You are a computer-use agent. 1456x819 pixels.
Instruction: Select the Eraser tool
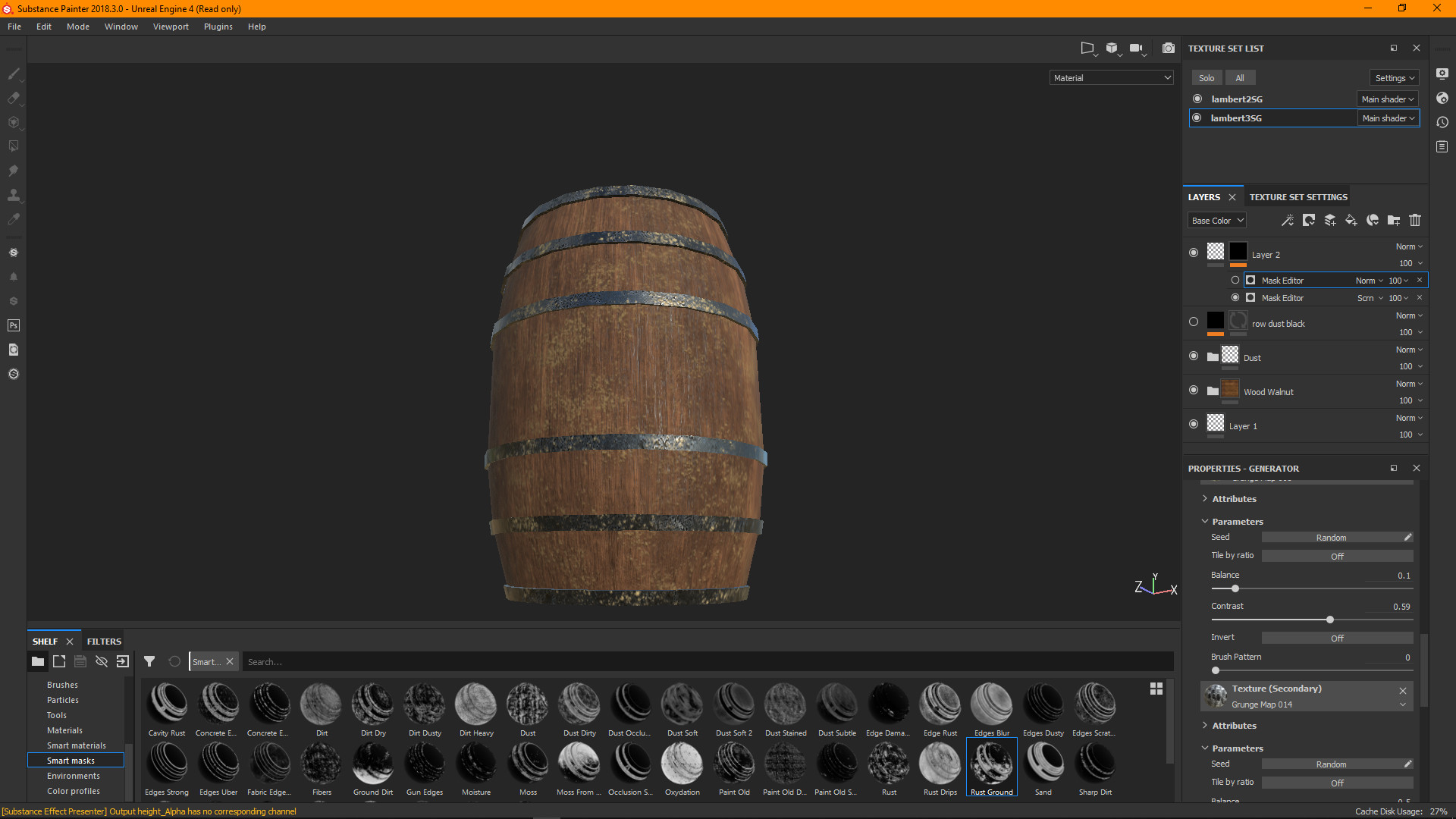coord(14,99)
